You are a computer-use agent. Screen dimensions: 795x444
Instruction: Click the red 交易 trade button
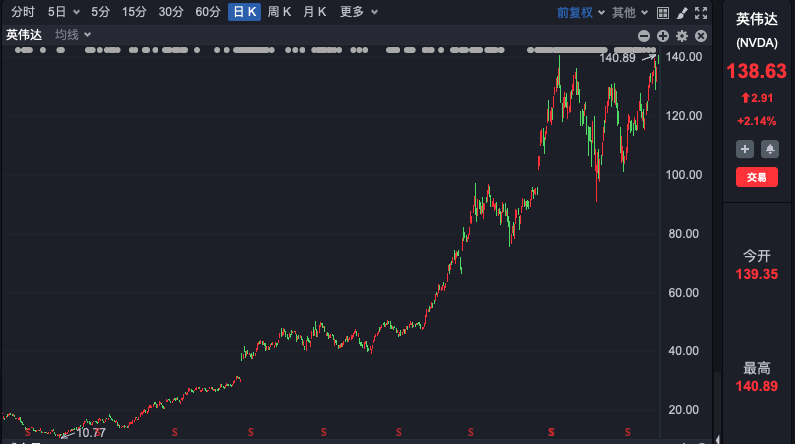[x=757, y=177]
